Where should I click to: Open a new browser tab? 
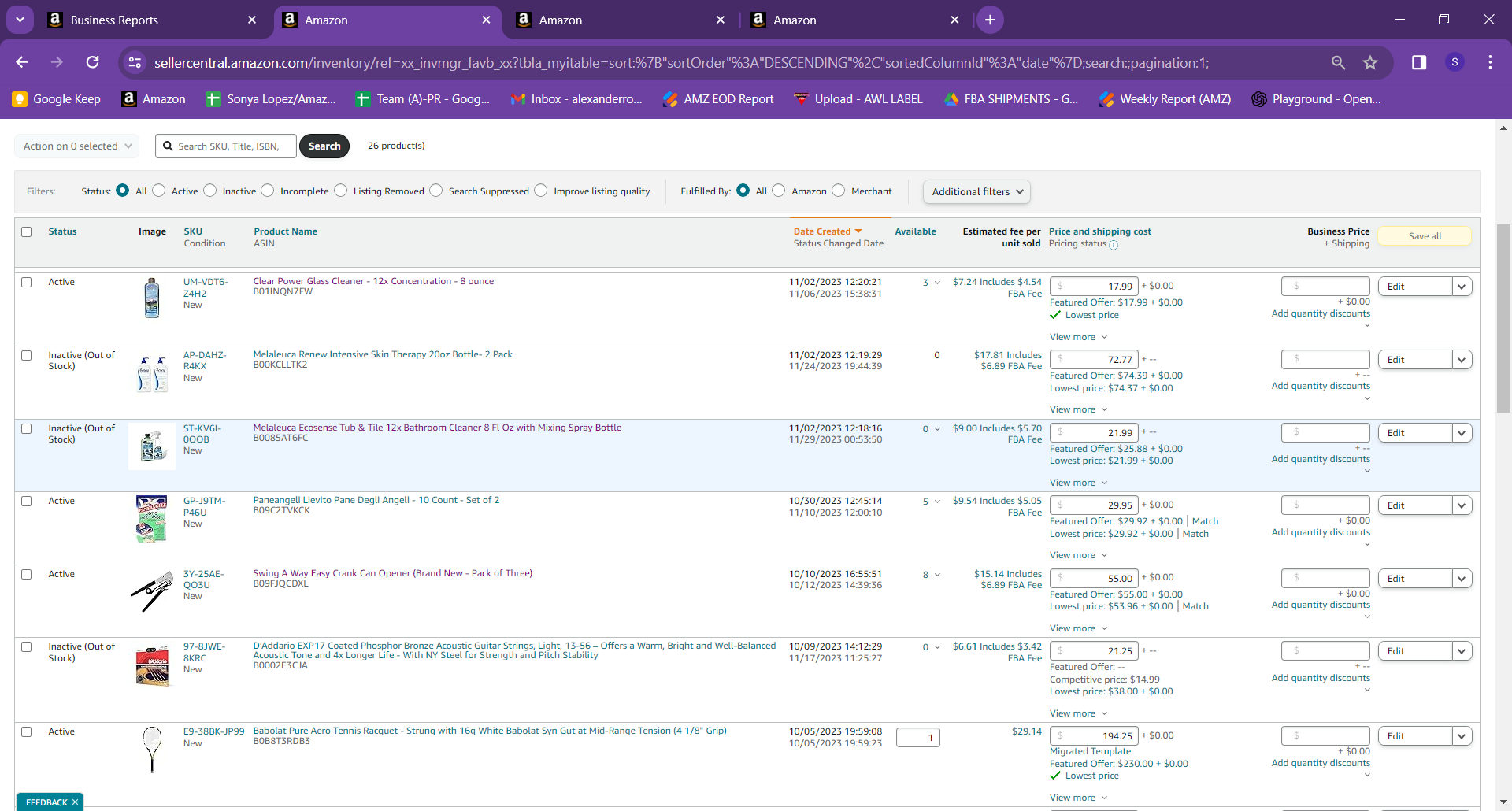[990, 20]
